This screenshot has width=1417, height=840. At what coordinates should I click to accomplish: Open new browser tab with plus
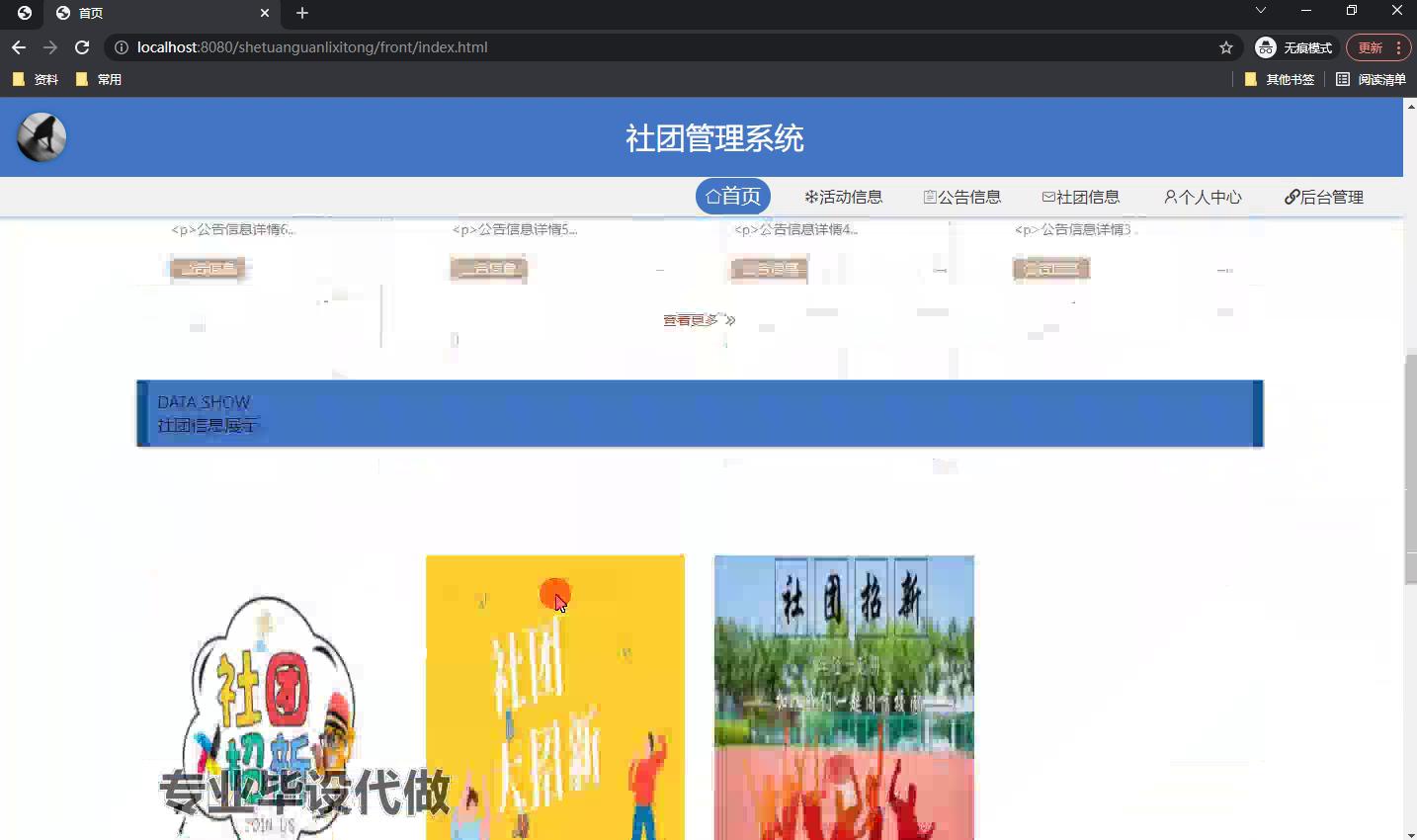point(302,13)
